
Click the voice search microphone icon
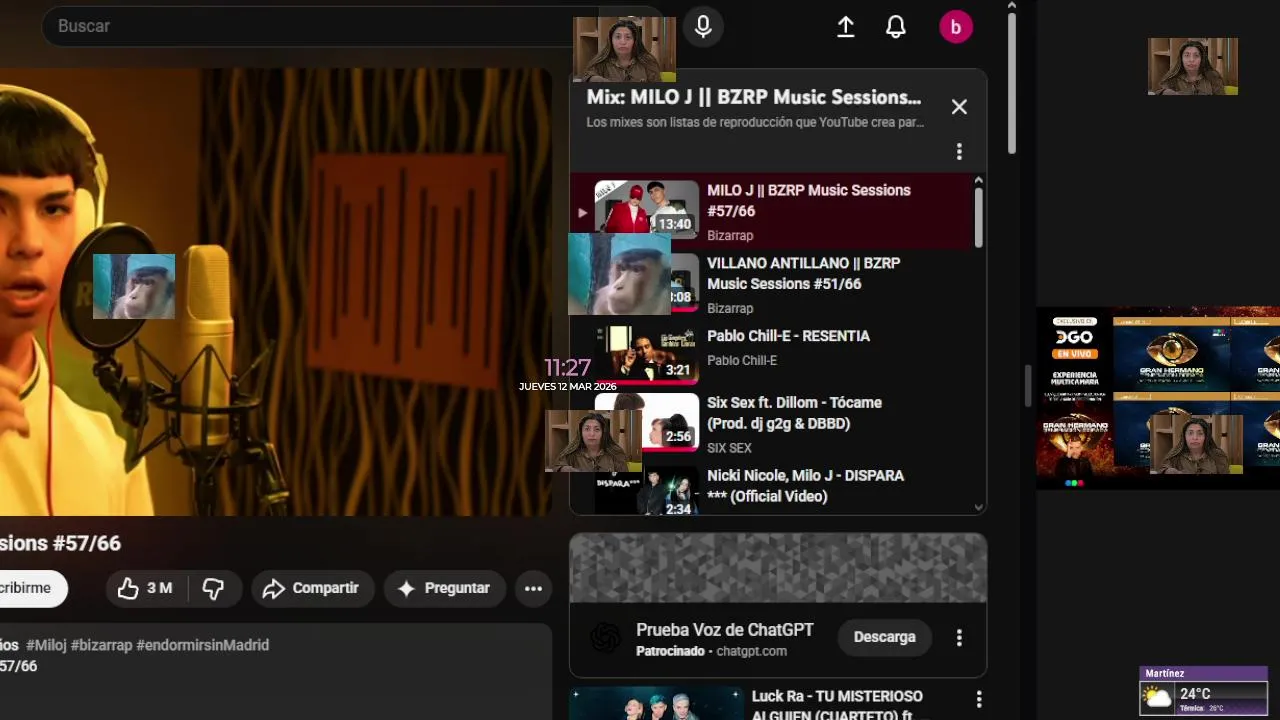703,27
